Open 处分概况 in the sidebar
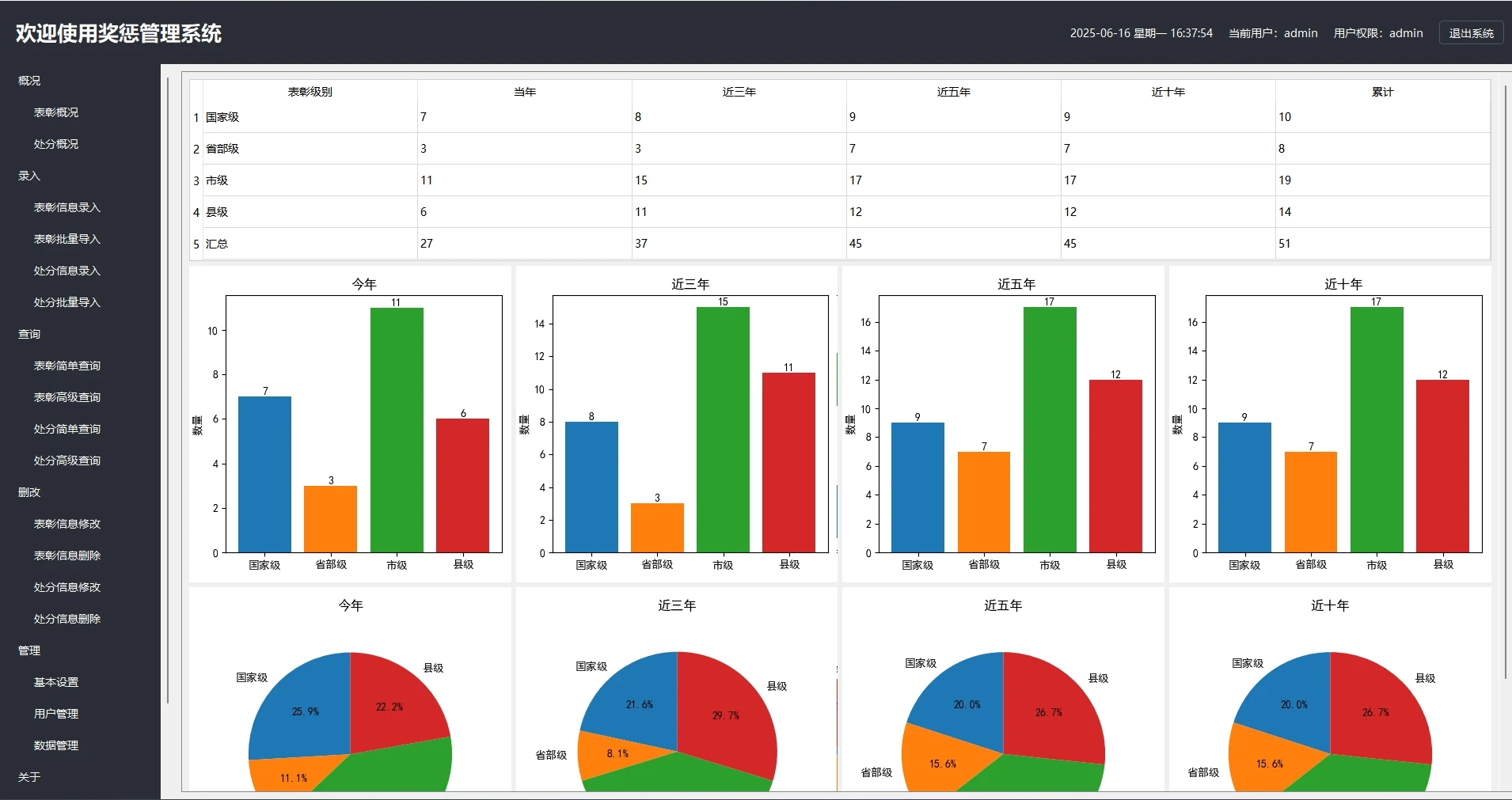The height and width of the screenshot is (800, 1512). [x=56, y=144]
